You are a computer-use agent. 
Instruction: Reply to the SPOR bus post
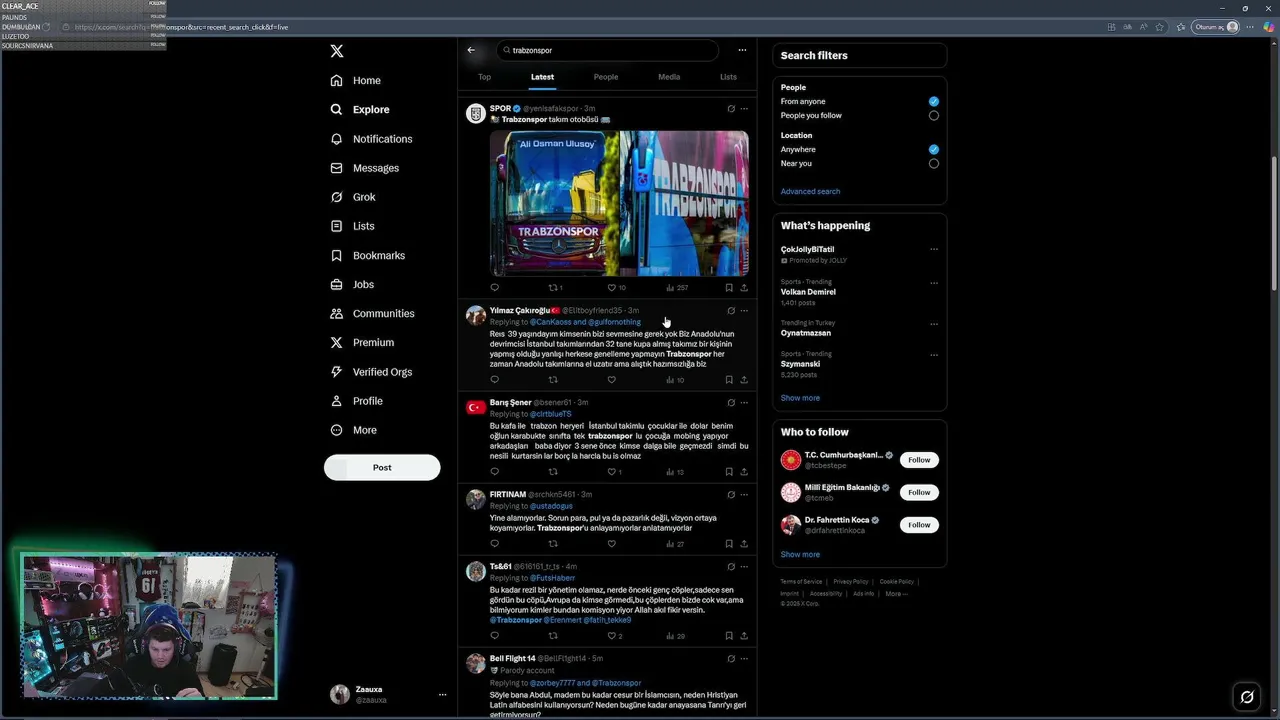pos(495,288)
